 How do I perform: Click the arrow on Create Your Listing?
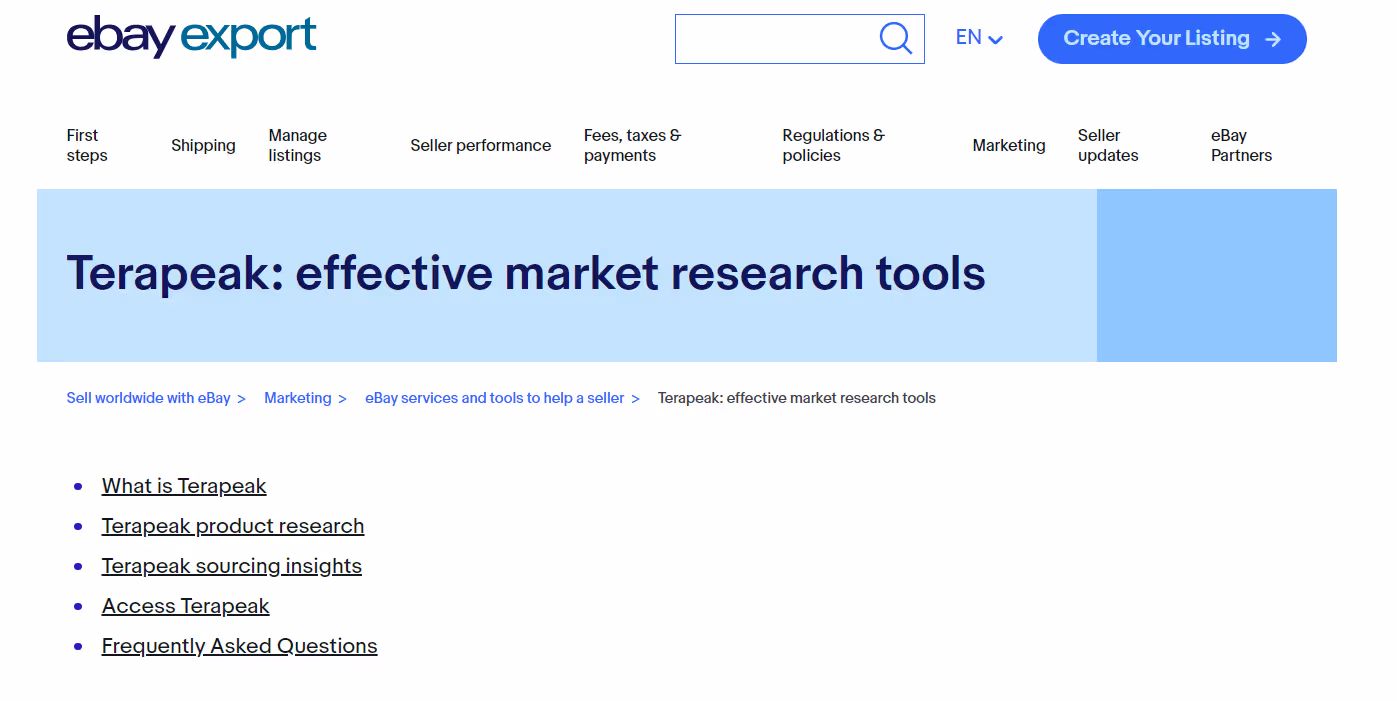point(1272,39)
